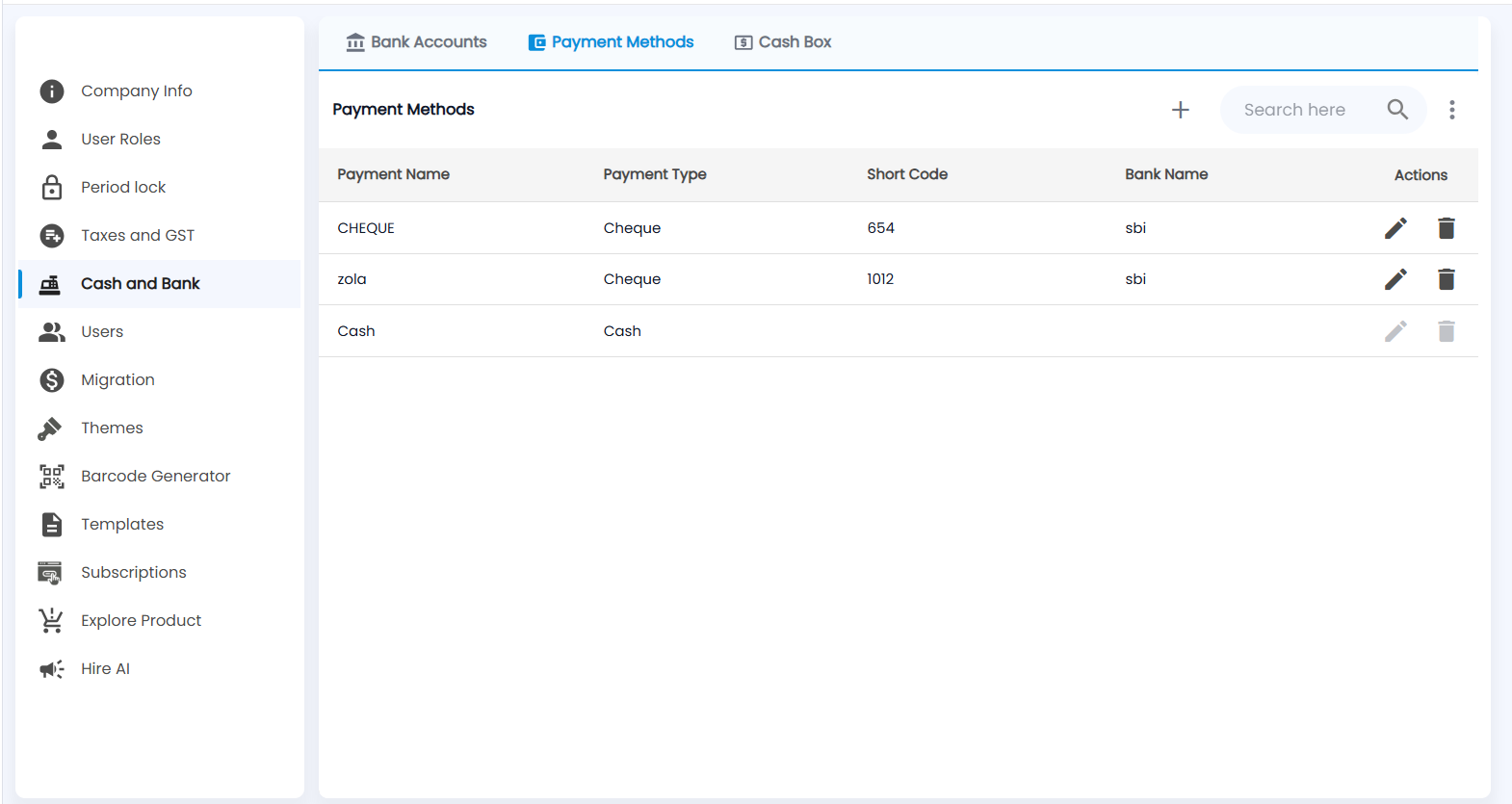This screenshot has height=804, width=1512.
Task: Click the Explore Product cart icon
Action: coord(51,621)
